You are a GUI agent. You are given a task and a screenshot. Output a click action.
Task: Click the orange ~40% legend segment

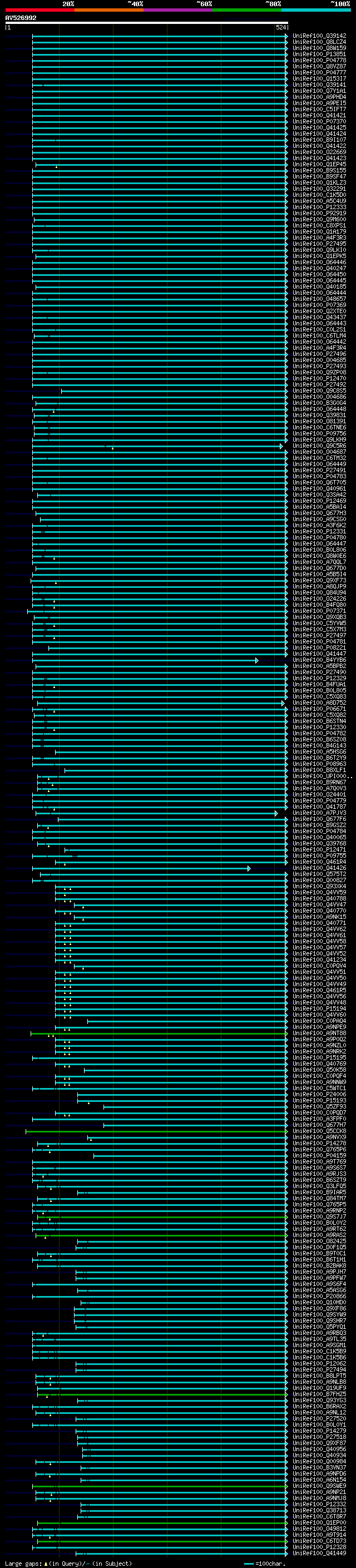109,10
